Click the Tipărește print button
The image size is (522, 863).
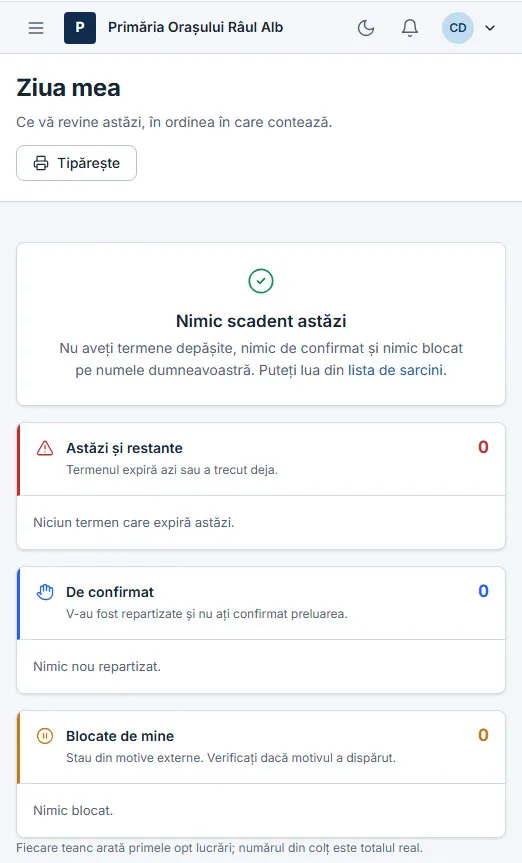point(77,163)
